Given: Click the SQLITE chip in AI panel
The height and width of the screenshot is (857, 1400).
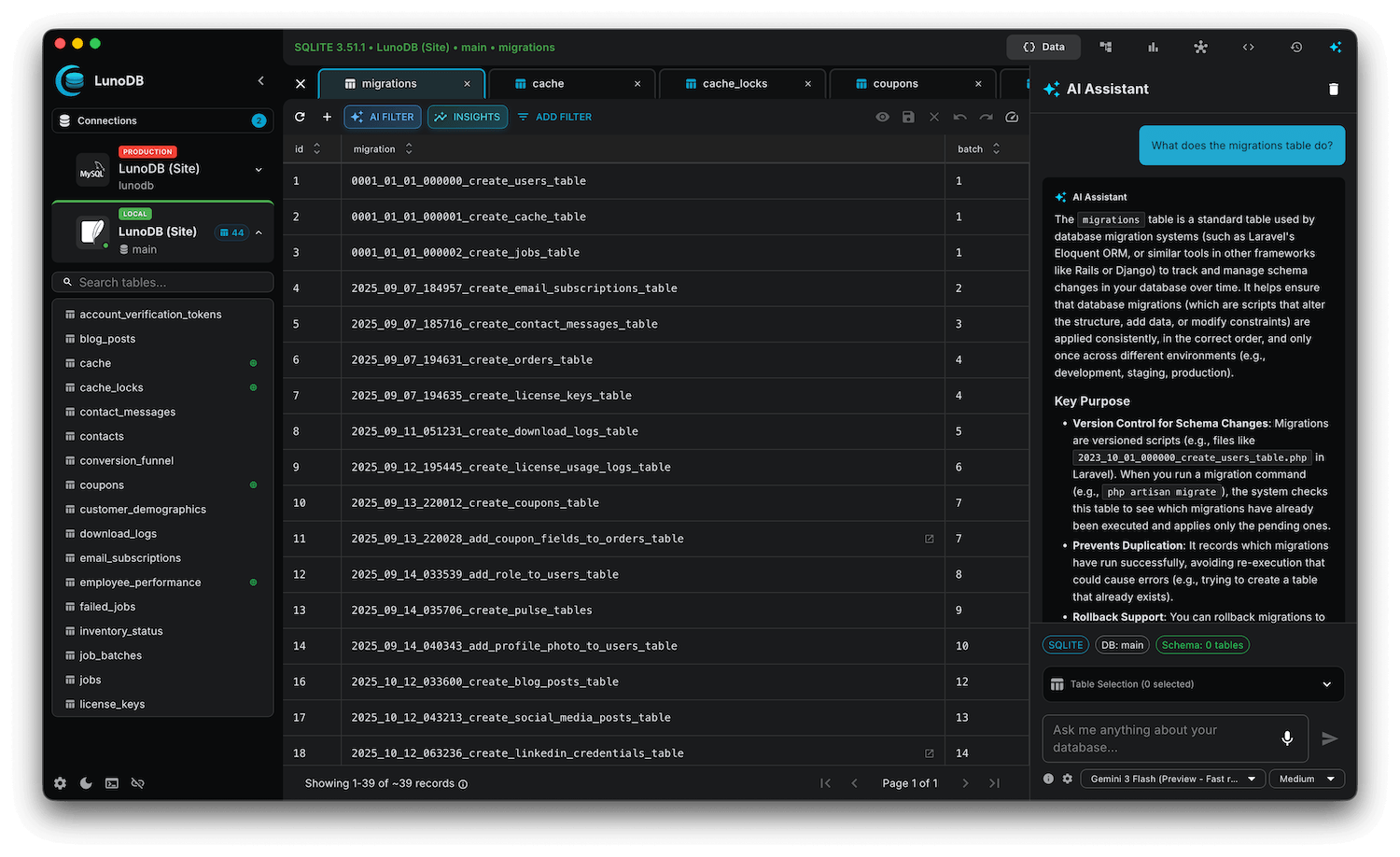Looking at the screenshot, I should pyautogui.click(x=1065, y=645).
